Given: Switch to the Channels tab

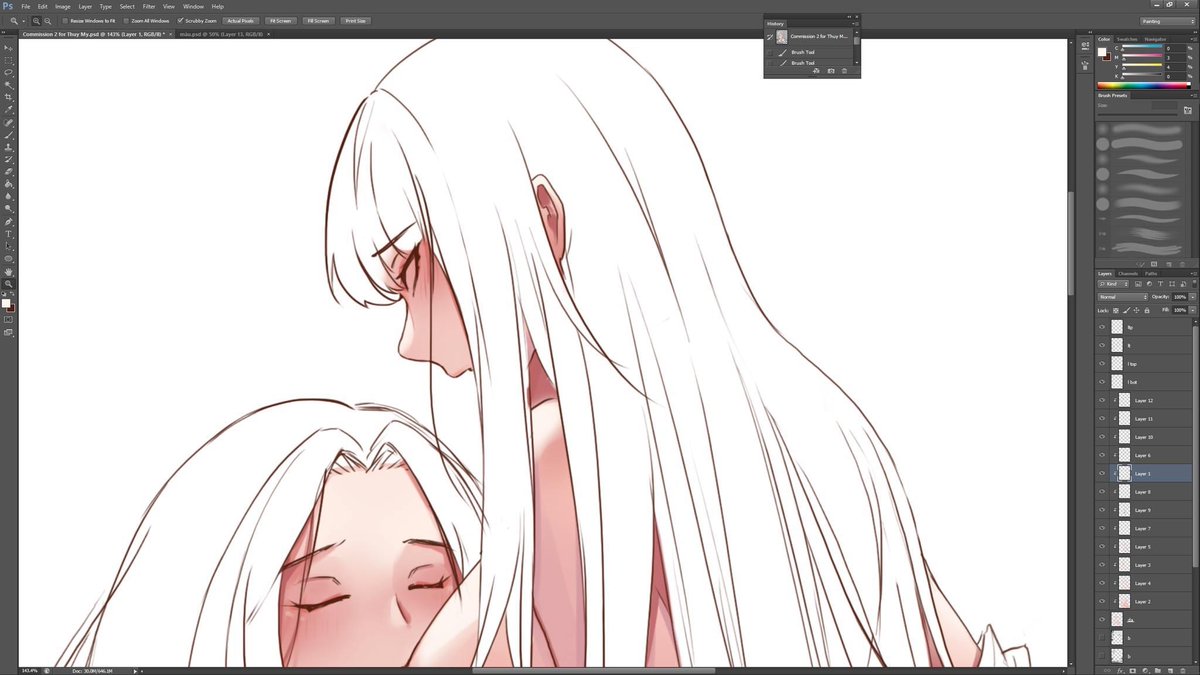Looking at the screenshot, I should pos(1128,273).
